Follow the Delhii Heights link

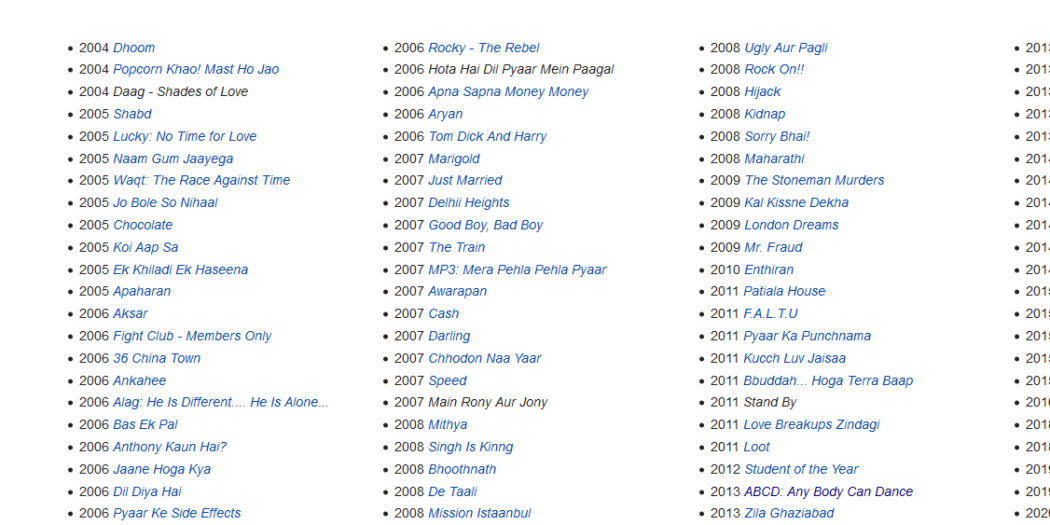coord(469,202)
